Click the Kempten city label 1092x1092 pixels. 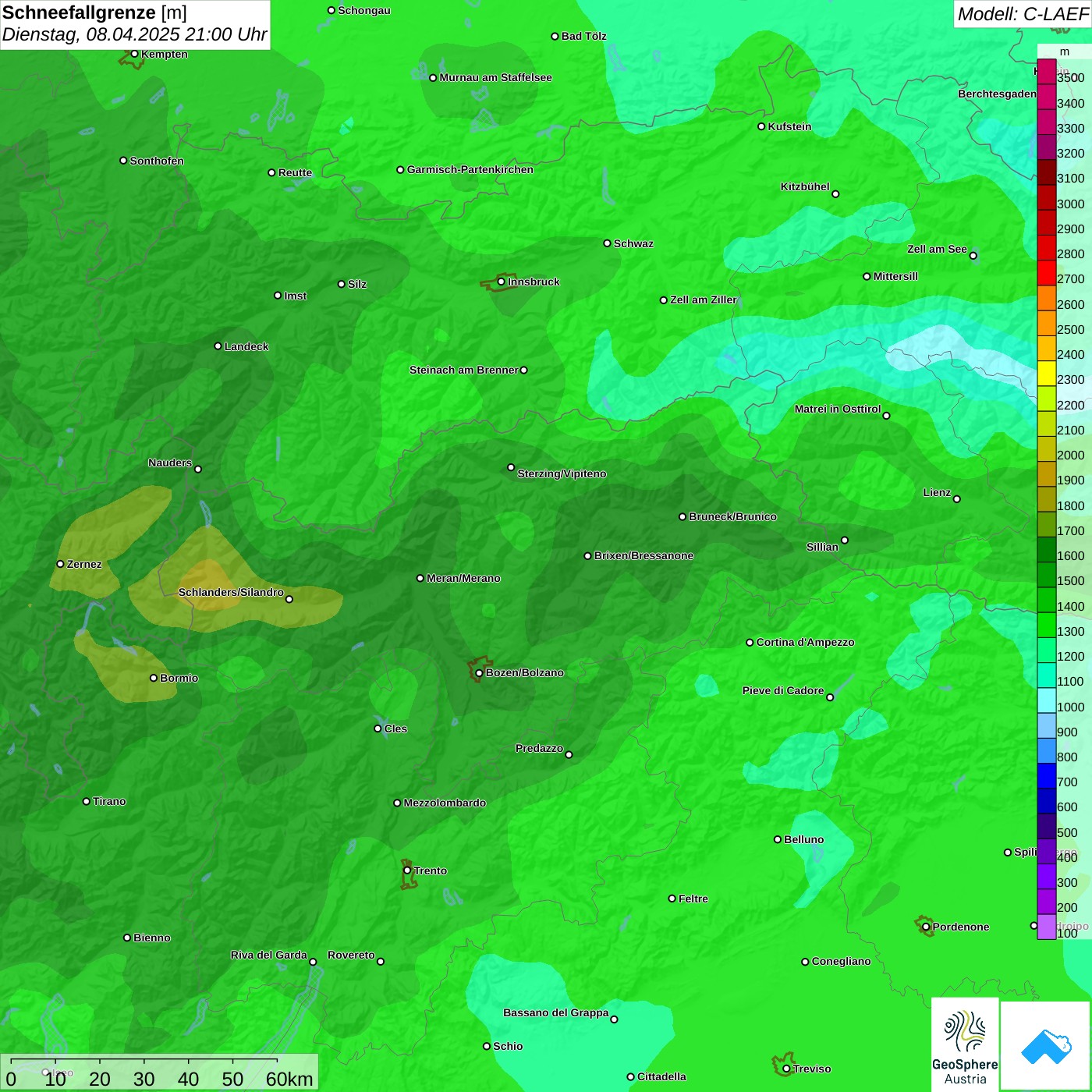[164, 54]
